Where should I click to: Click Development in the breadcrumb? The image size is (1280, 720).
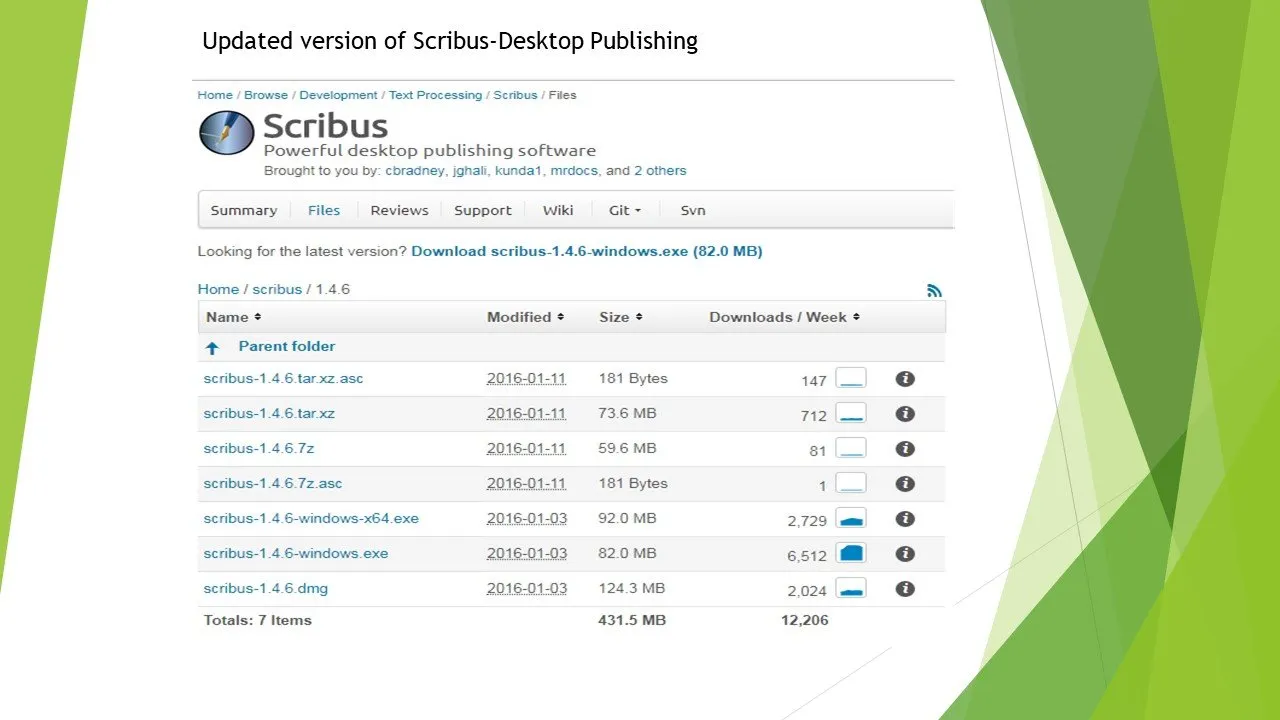[x=338, y=95]
